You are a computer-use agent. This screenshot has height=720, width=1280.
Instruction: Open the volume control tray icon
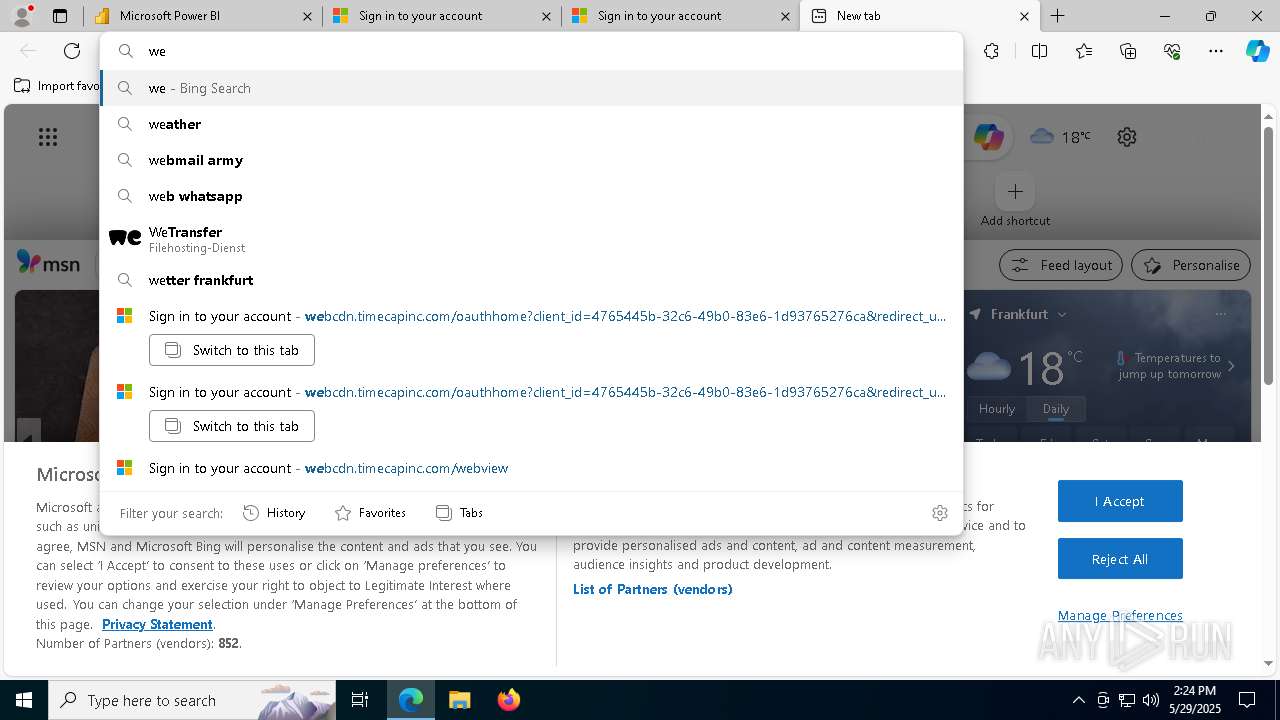point(1151,700)
